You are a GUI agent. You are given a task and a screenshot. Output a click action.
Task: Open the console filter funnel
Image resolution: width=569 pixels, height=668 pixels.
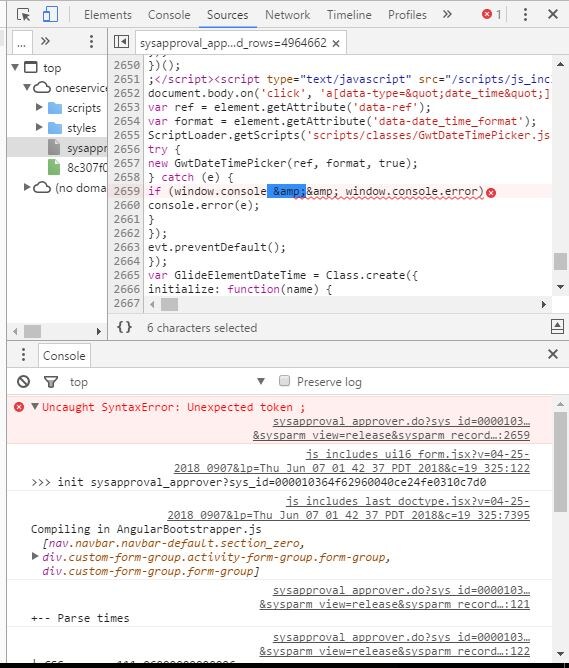51,381
